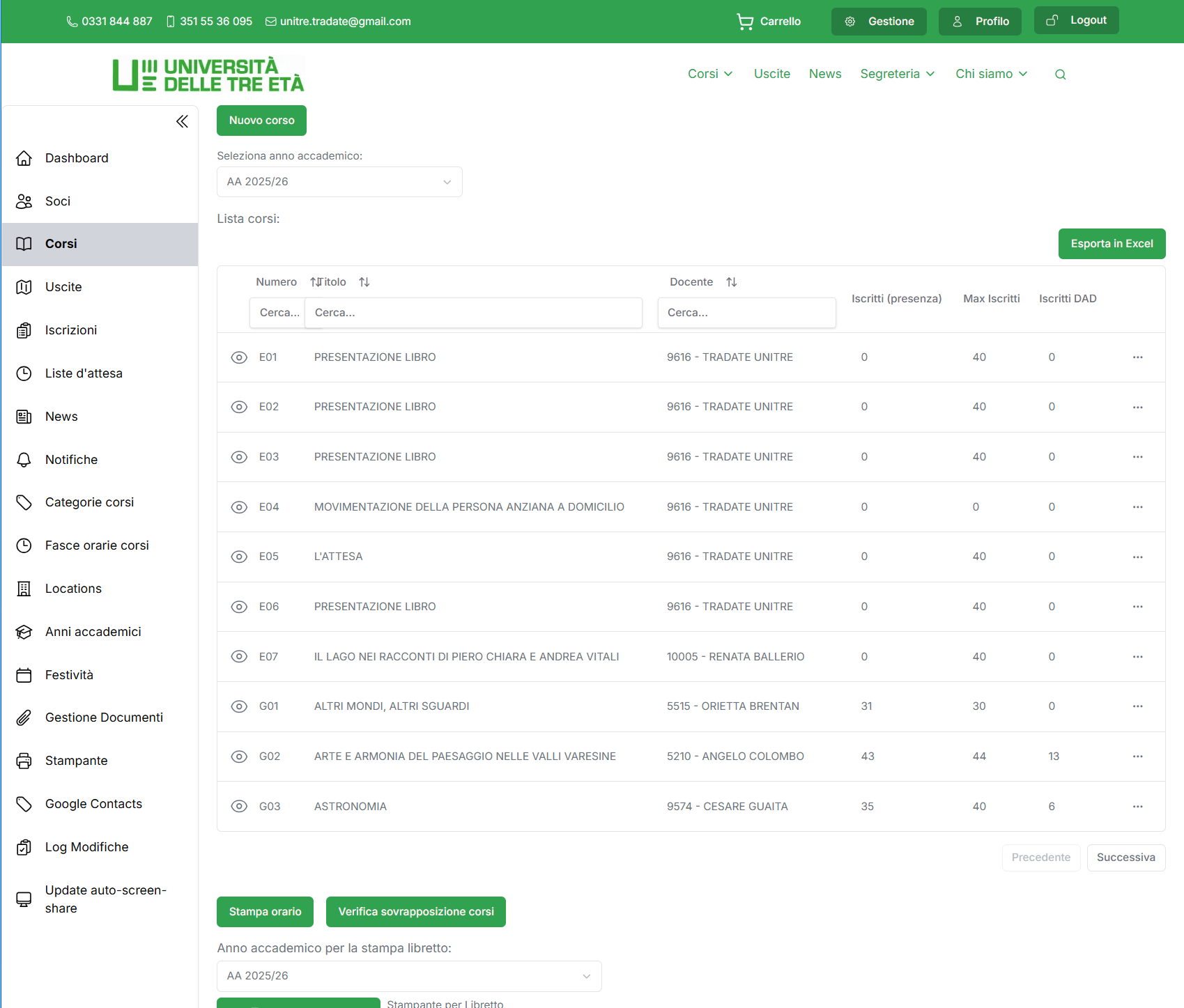Open three-dot actions menu for E05 L'ATTESA

coord(1137,557)
